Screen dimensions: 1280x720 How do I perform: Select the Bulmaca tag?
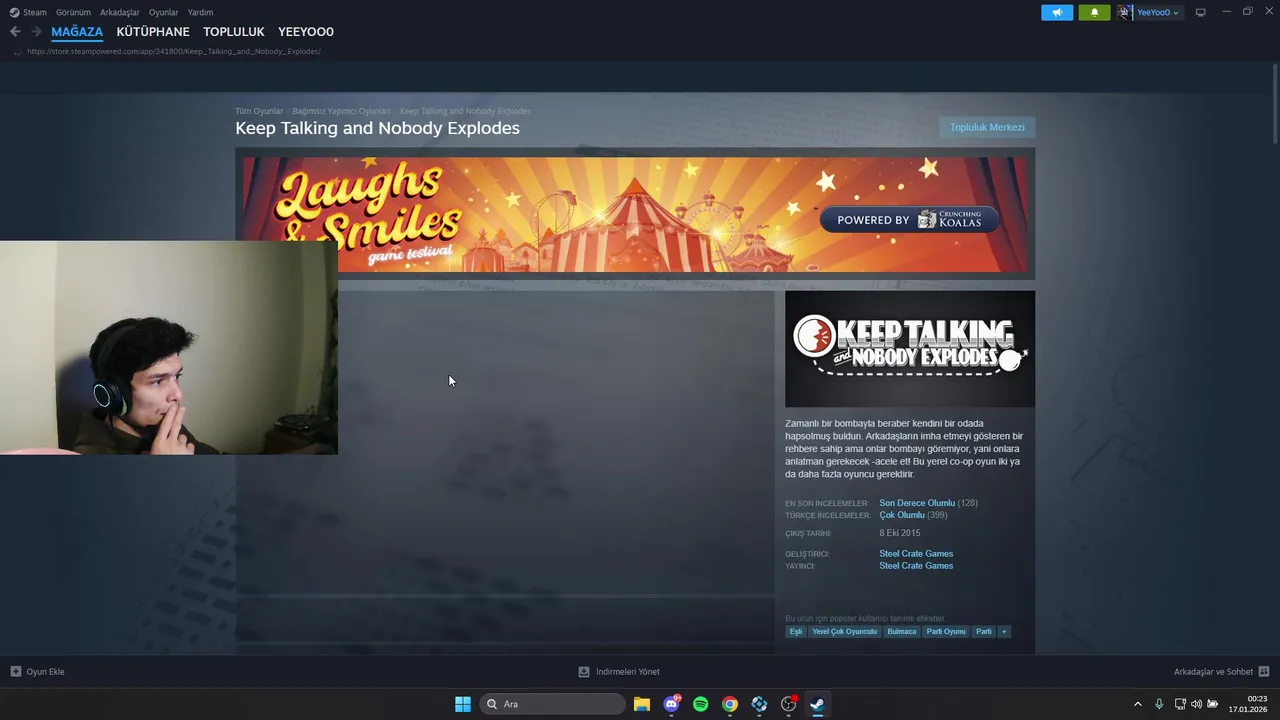[902, 632]
